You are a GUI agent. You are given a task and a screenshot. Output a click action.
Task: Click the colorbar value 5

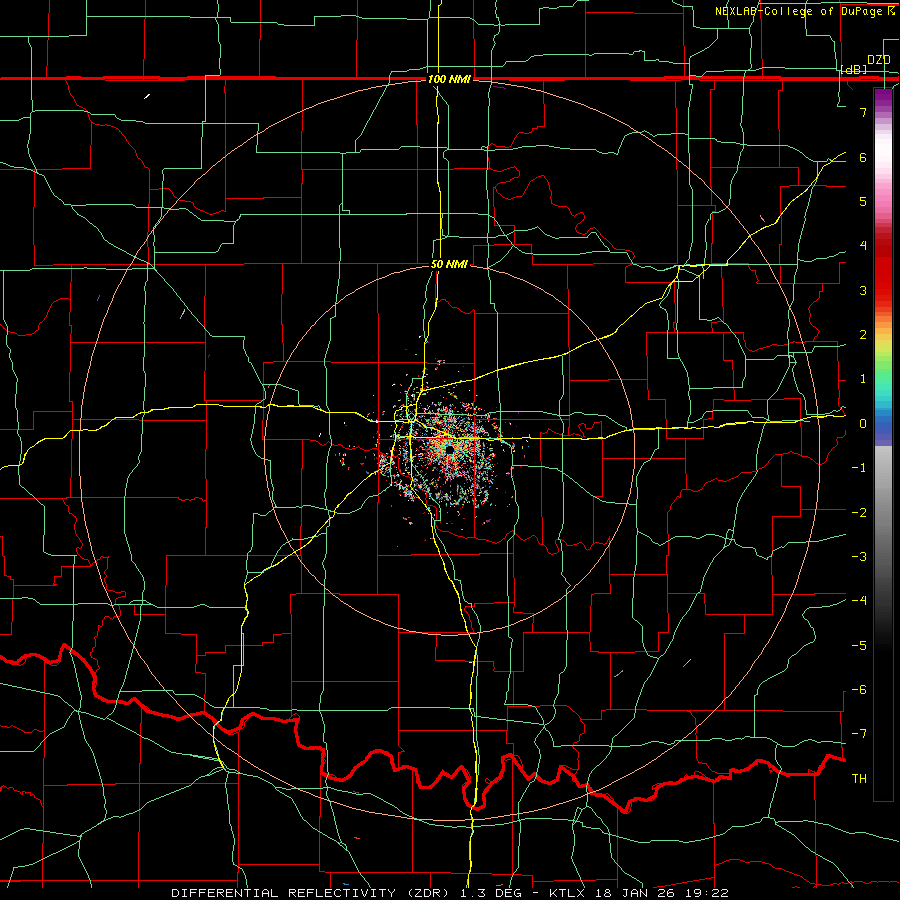click(863, 201)
